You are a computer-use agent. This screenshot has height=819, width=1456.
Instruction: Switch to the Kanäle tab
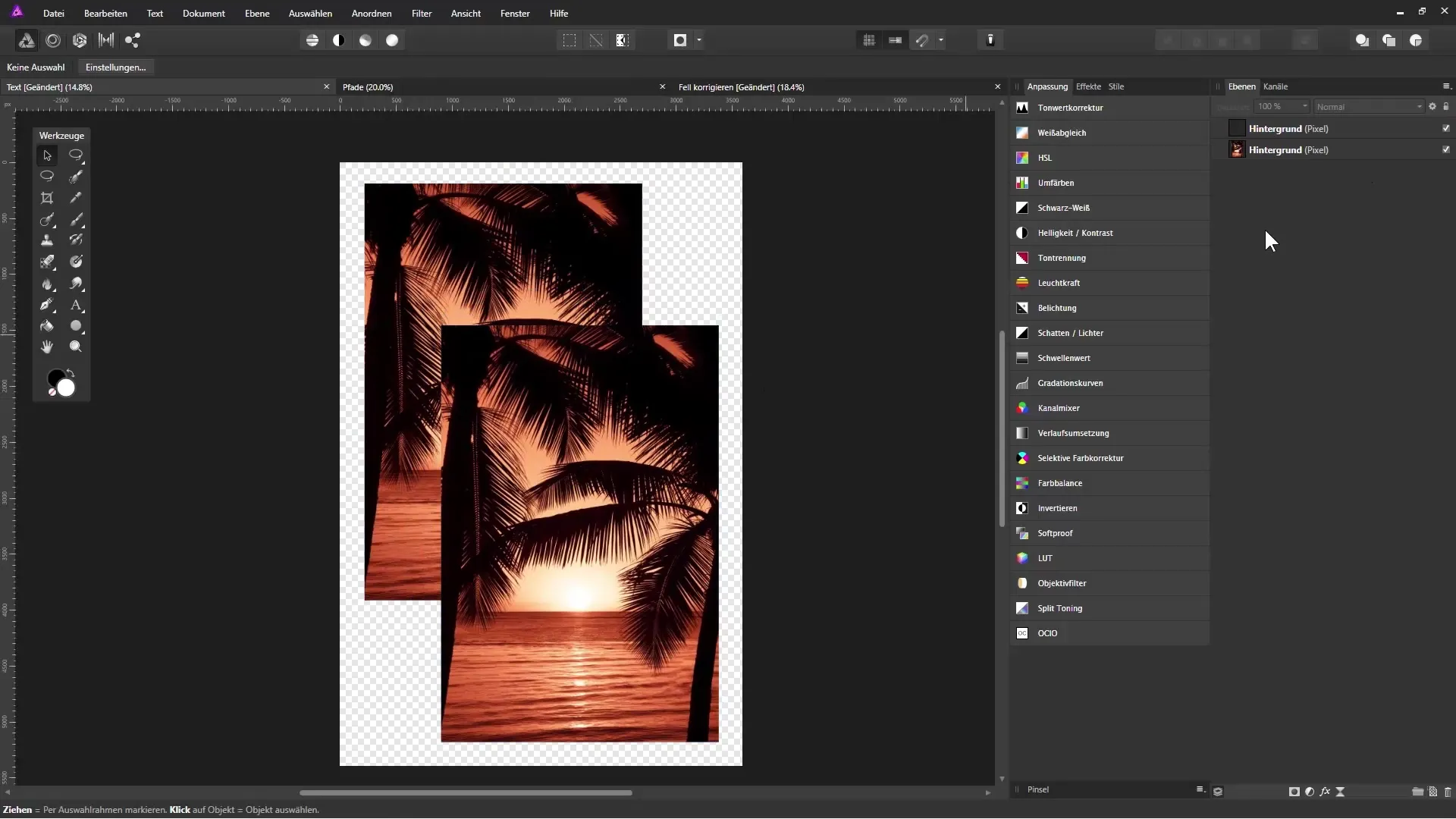coord(1276,86)
